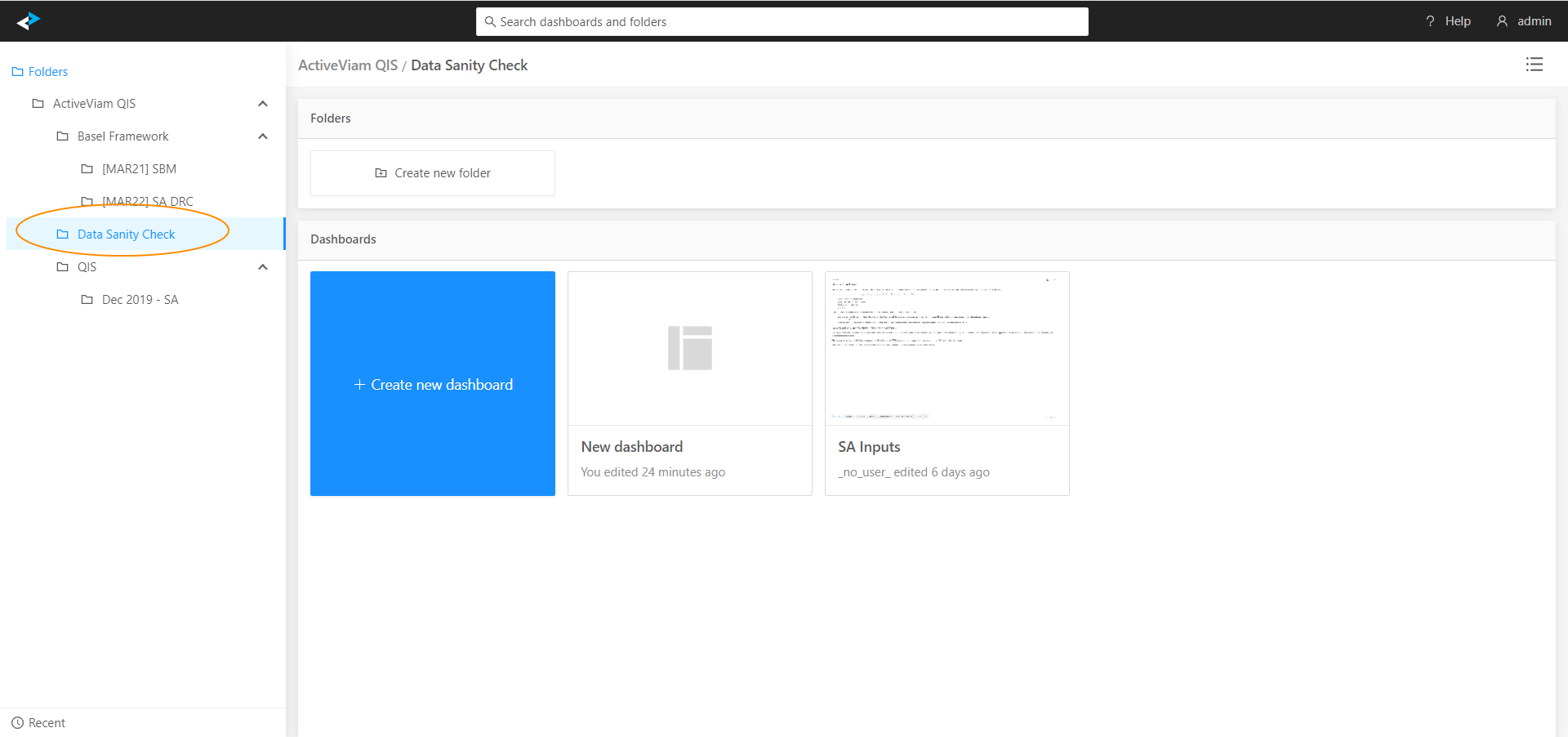This screenshot has height=737, width=1568.
Task: Collapse the ActiveViam QIS folder chevron
Action: click(263, 104)
